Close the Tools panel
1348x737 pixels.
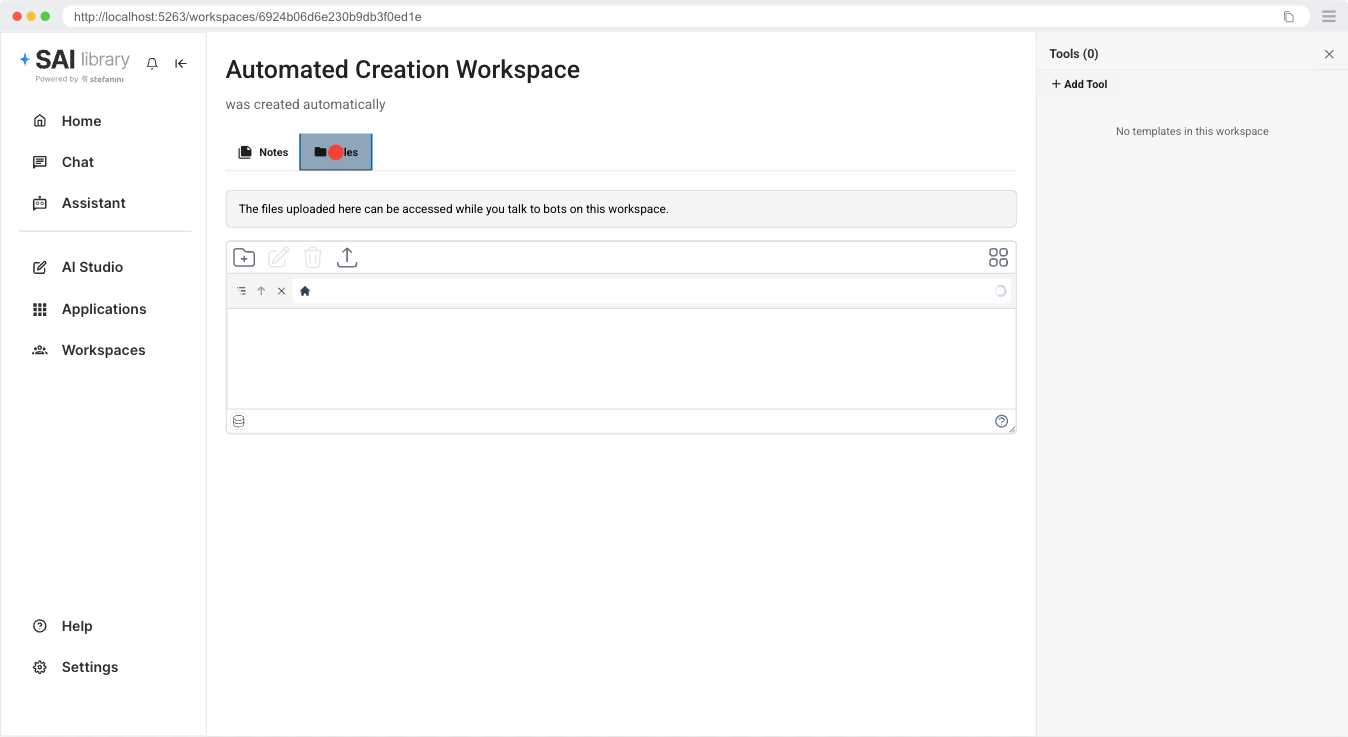(1329, 54)
